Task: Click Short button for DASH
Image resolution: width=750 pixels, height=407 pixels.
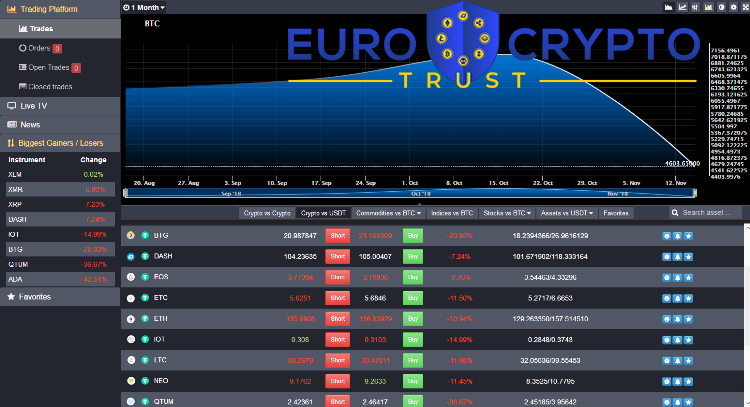Action: (x=338, y=256)
